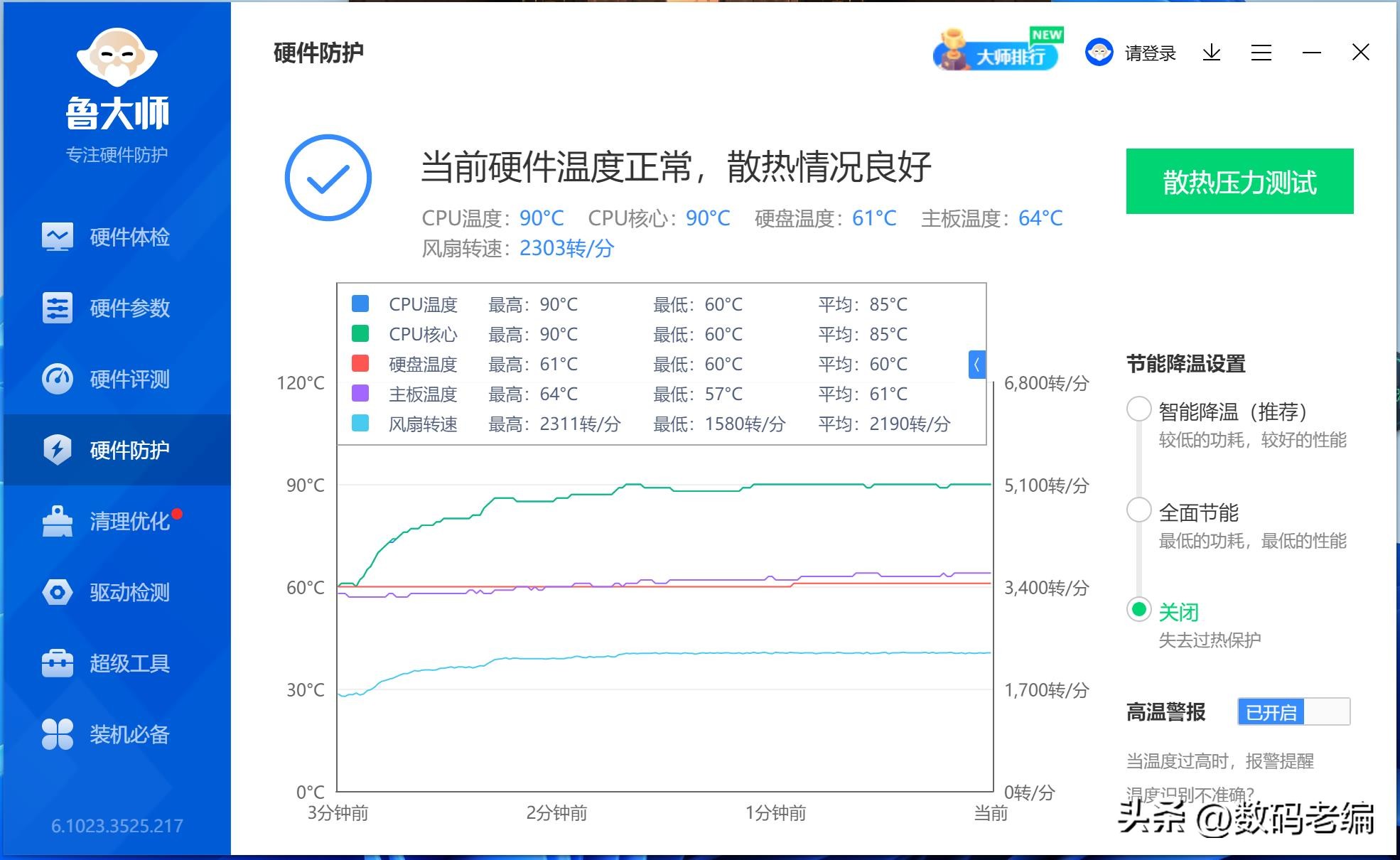Select the 硬件评测 sidebar icon
Image resolution: width=1400 pixels, height=860 pixels.
58,379
